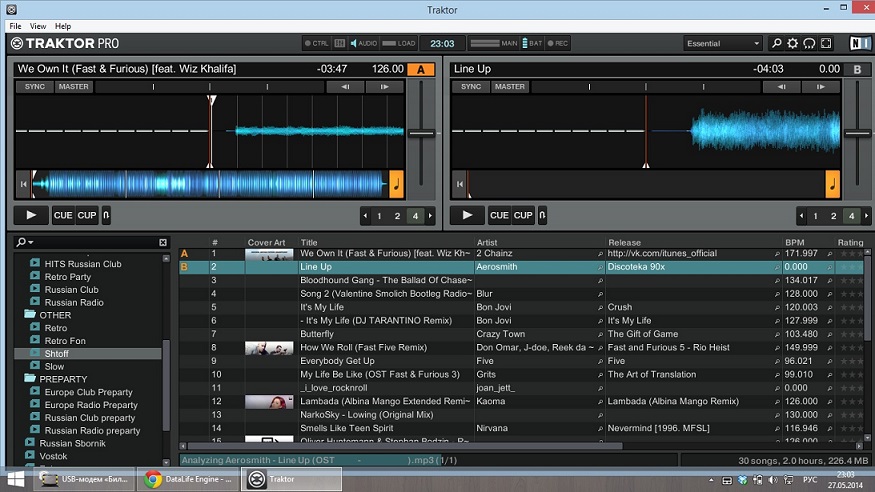
Task: Open the Help menu
Action: [x=63, y=26]
